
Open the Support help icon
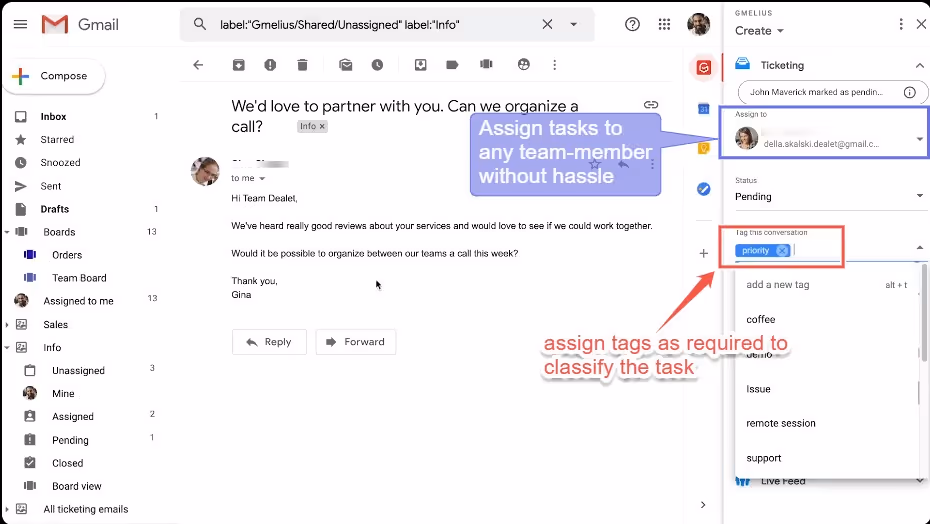coord(632,24)
